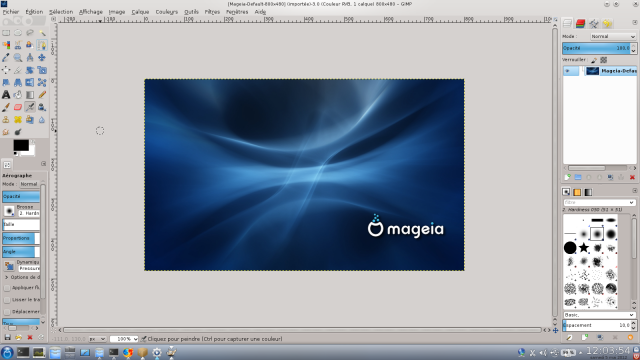
Task: Delete the layer with red X icon
Action: pyautogui.click(x=632, y=177)
